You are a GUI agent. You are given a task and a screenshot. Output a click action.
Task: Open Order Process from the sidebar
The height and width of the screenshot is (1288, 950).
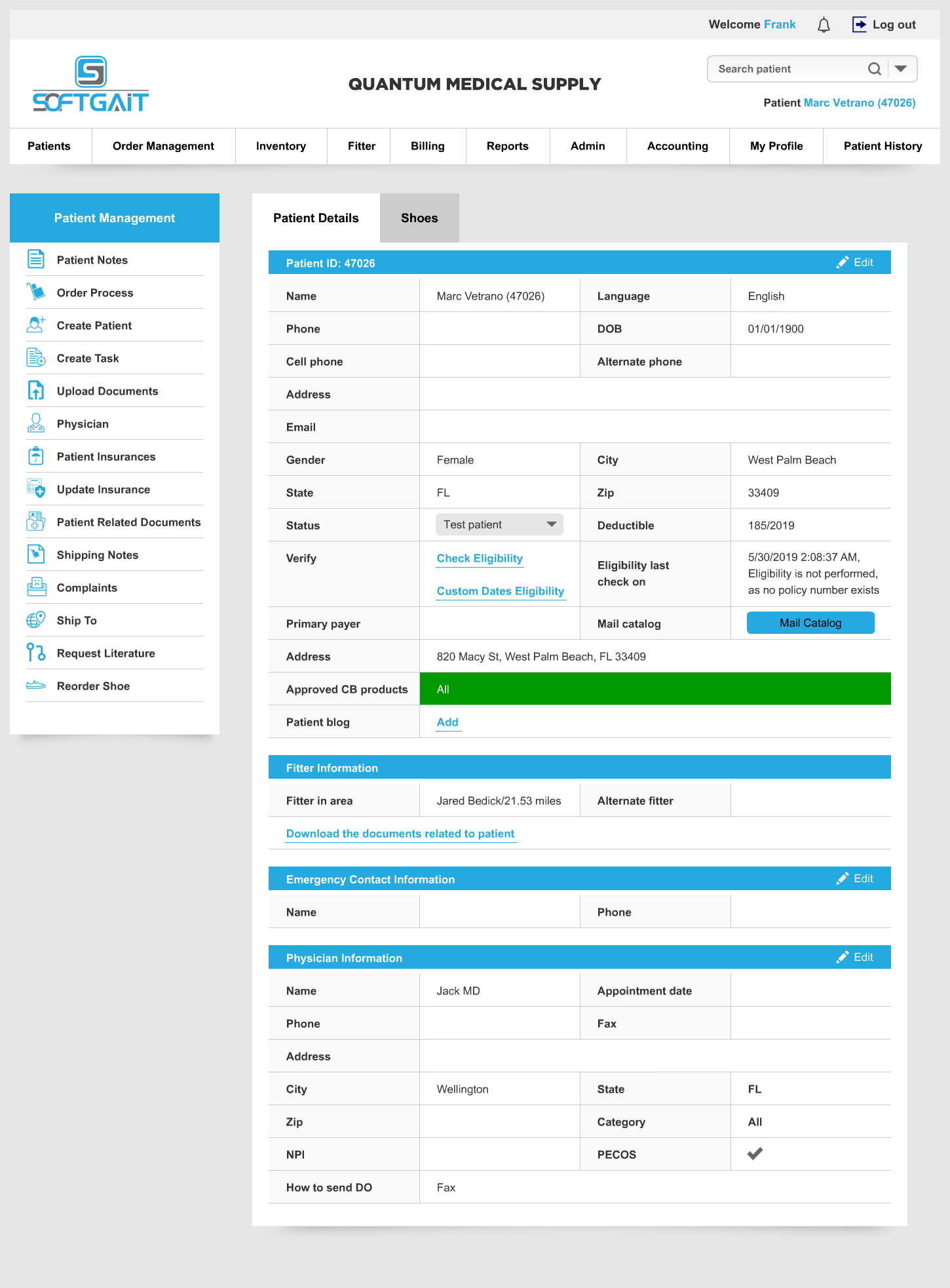95,293
